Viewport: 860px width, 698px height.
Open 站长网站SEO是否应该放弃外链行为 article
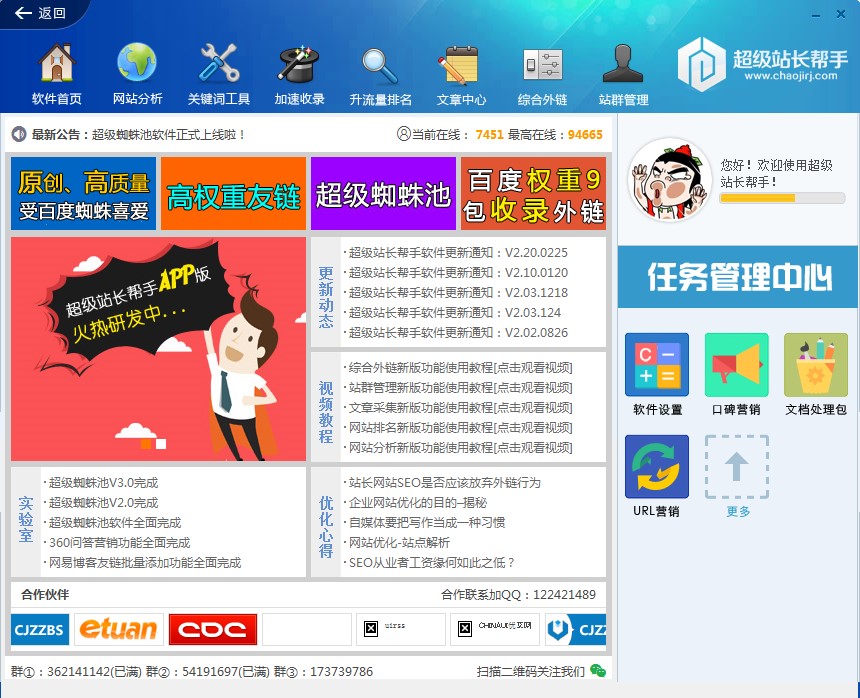click(x=444, y=483)
